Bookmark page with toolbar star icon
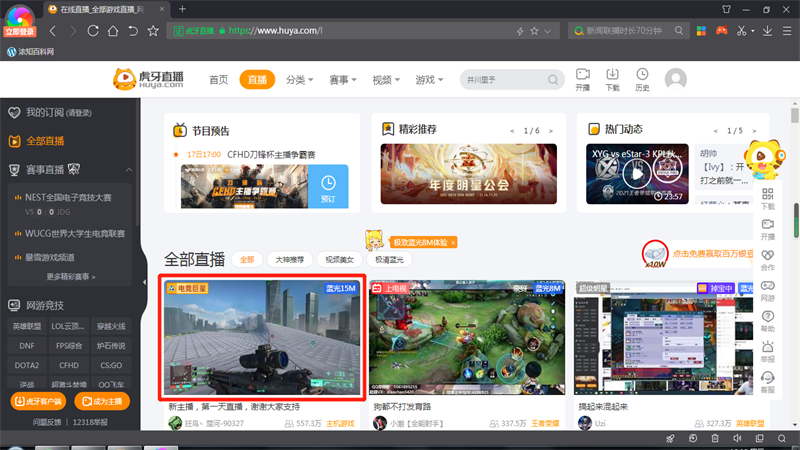This screenshot has width=800, height=450. (x=153, y=31)
